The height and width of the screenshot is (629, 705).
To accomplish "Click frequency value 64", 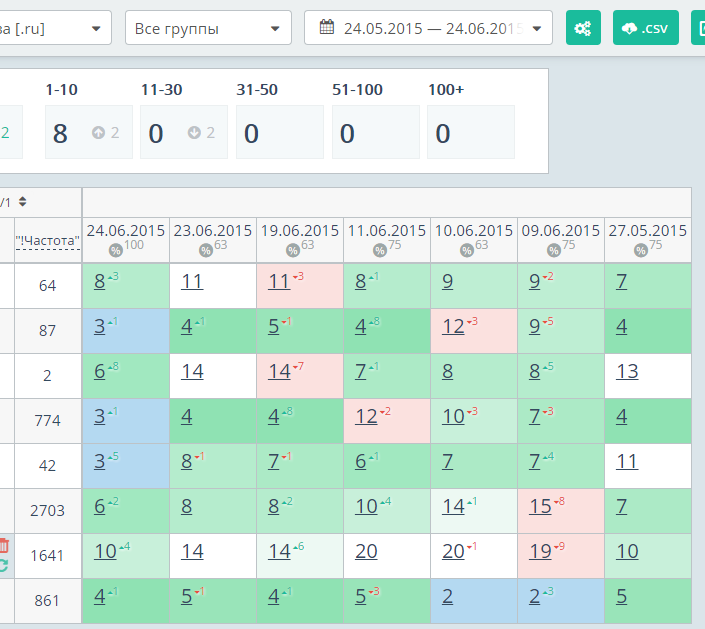I will click(x=47, y=286).
